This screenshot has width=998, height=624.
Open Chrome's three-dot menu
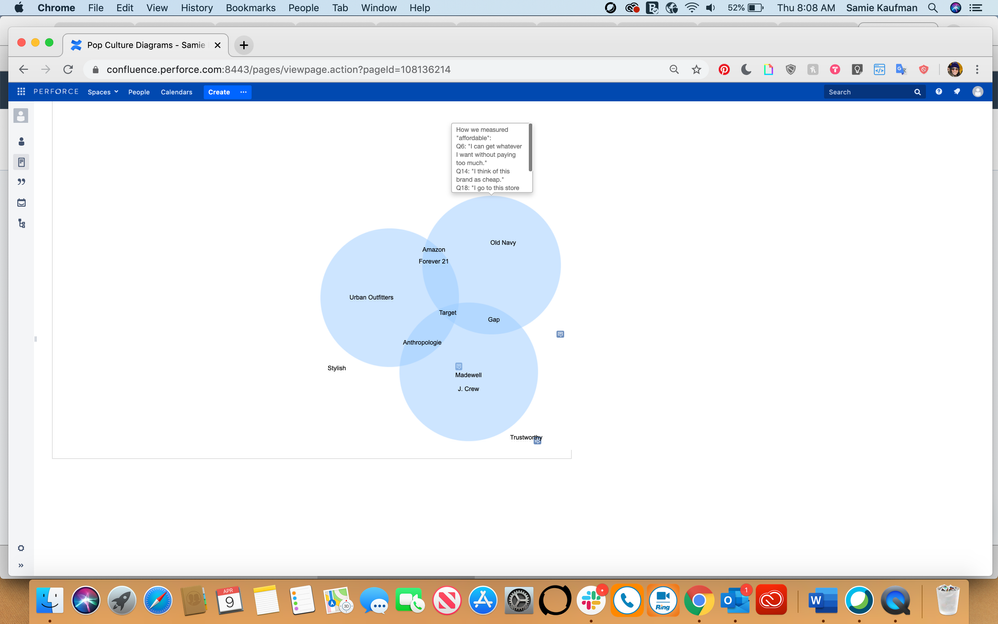tap(977, 69)
